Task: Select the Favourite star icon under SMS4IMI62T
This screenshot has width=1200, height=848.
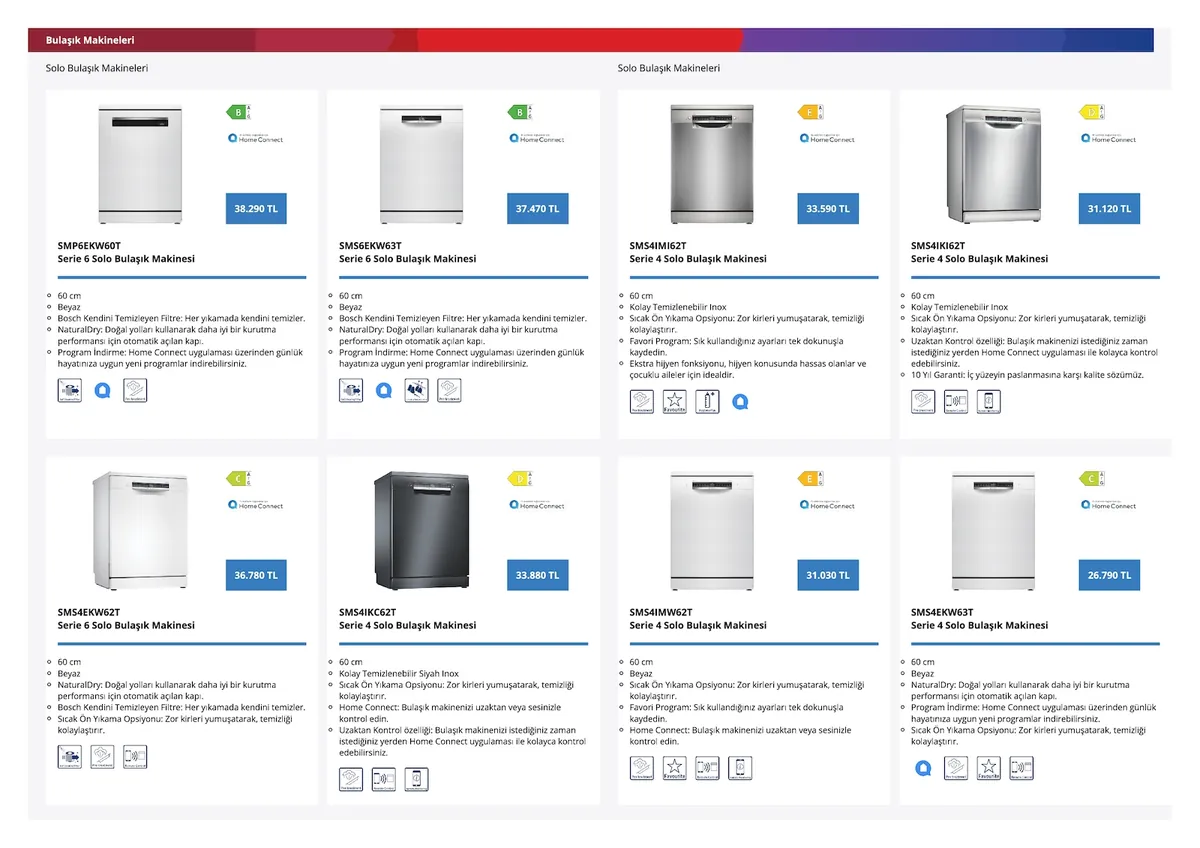Action: tap(674, 401)
